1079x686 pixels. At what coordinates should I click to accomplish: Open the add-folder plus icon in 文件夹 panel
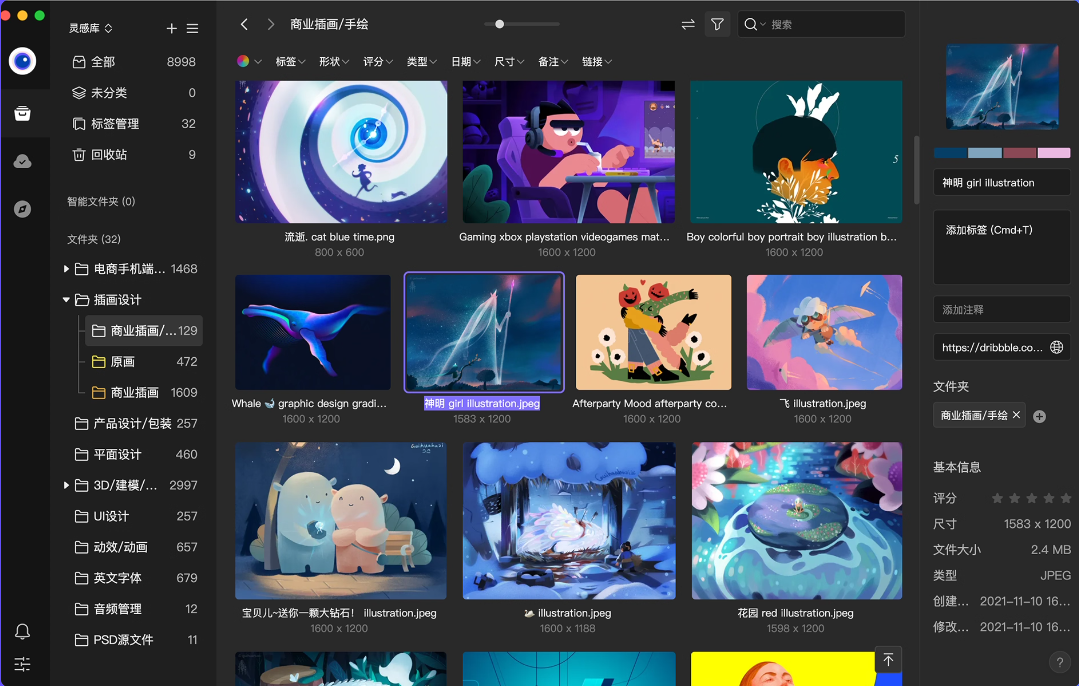click(x=1041, y=415)
